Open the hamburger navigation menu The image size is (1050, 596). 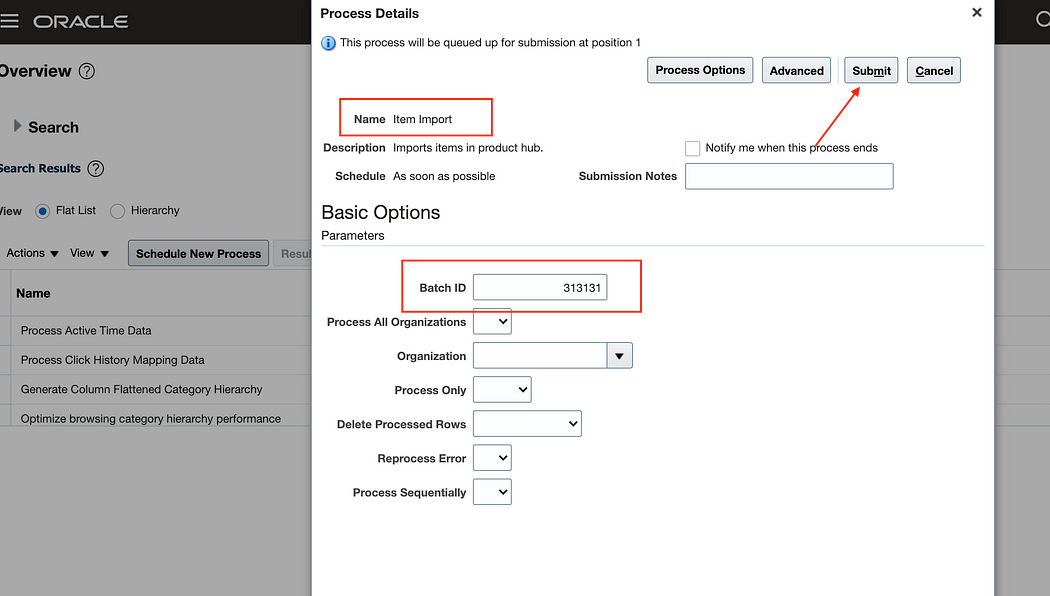[x=9, y=21]
